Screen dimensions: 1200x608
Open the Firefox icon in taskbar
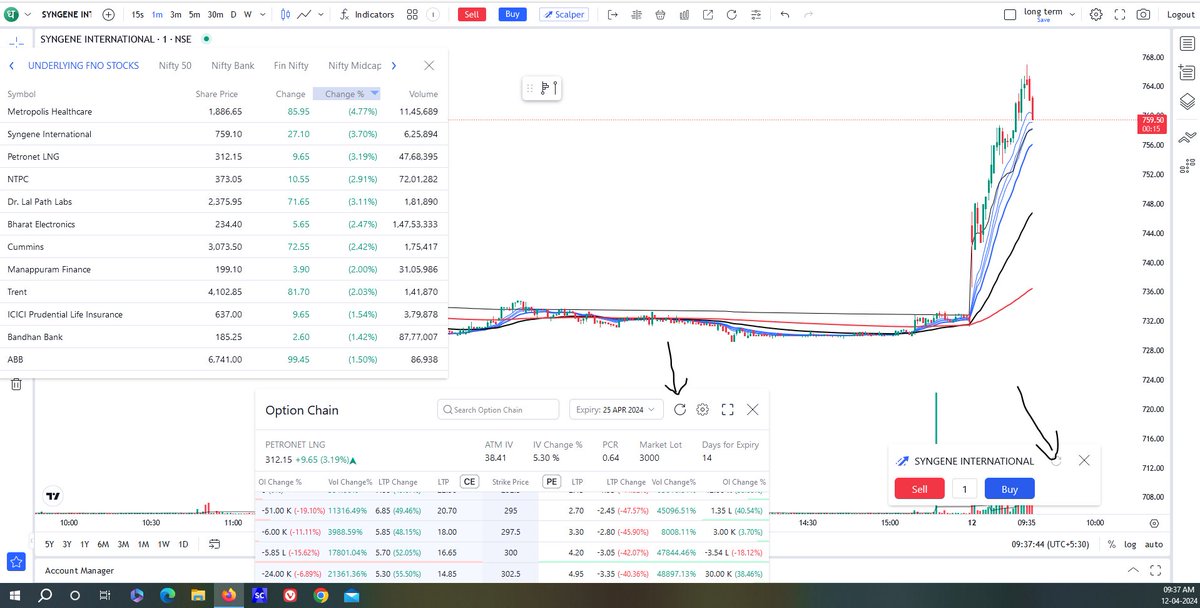[229, 596]
